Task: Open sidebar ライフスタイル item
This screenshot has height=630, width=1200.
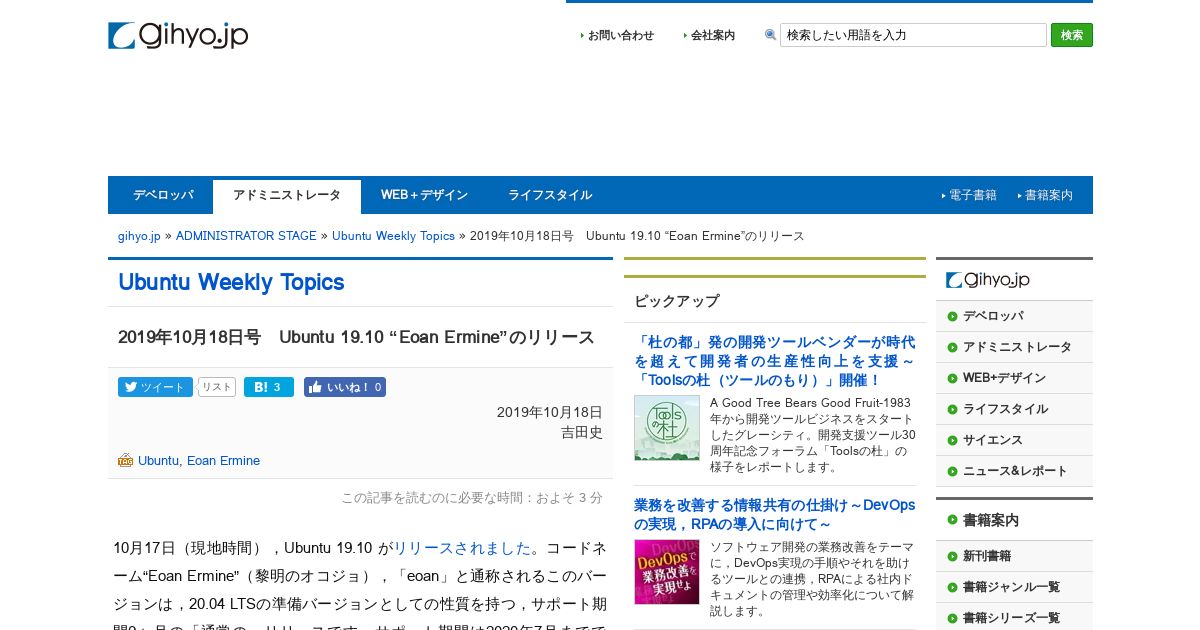Action: point(1014,409)
